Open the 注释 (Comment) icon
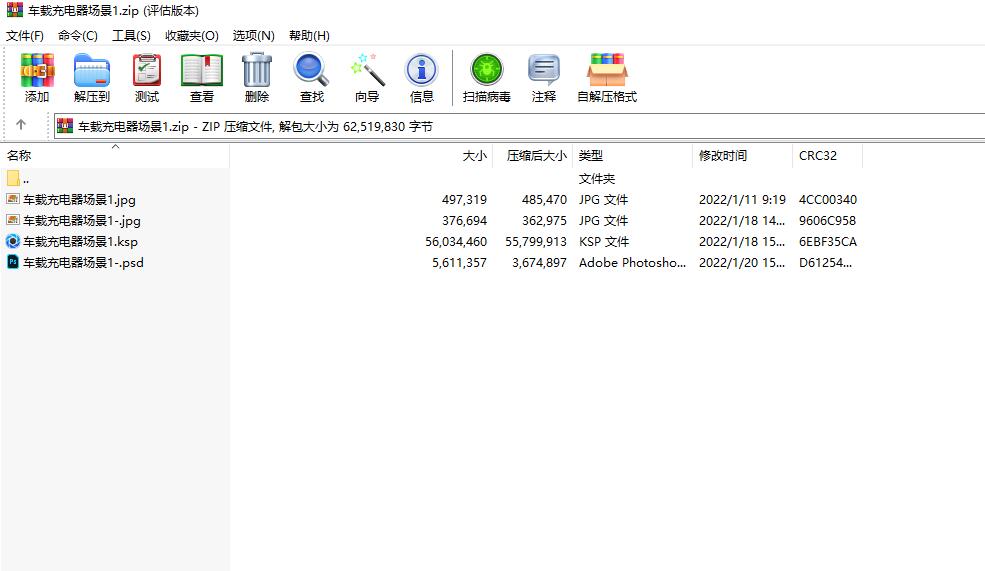 543,78
